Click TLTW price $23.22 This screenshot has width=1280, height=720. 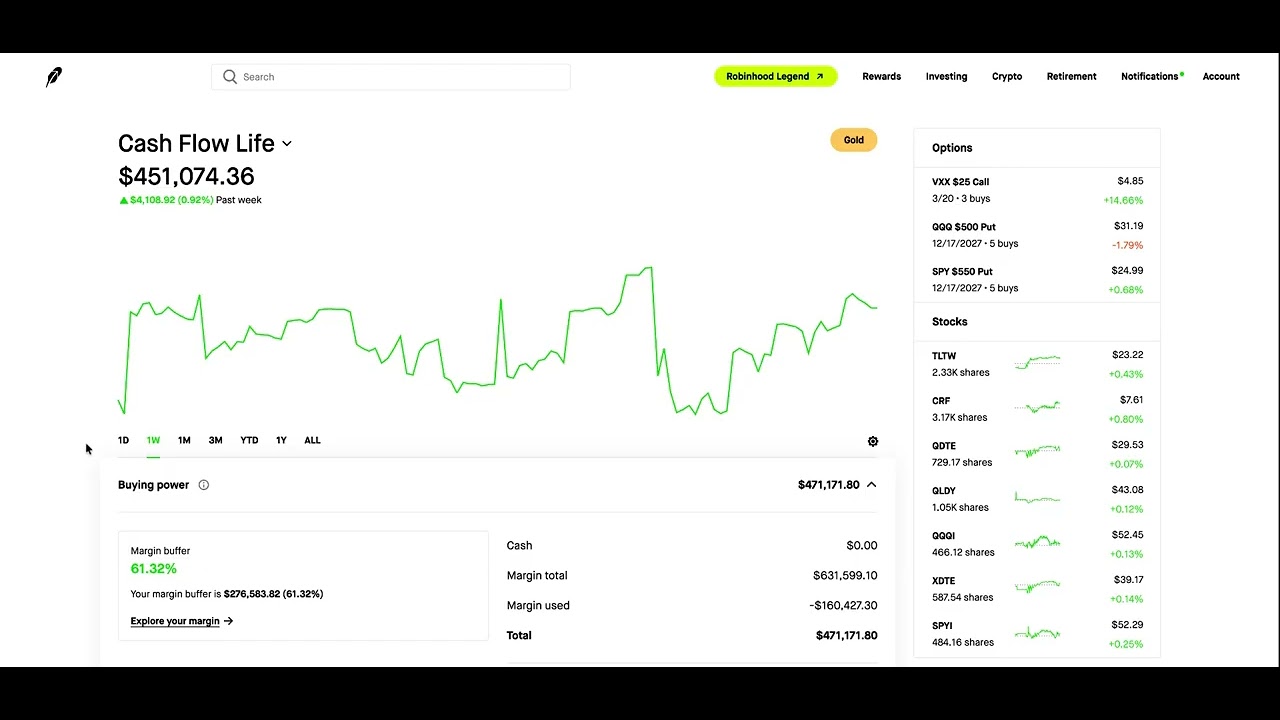[x=1128, y=355]
